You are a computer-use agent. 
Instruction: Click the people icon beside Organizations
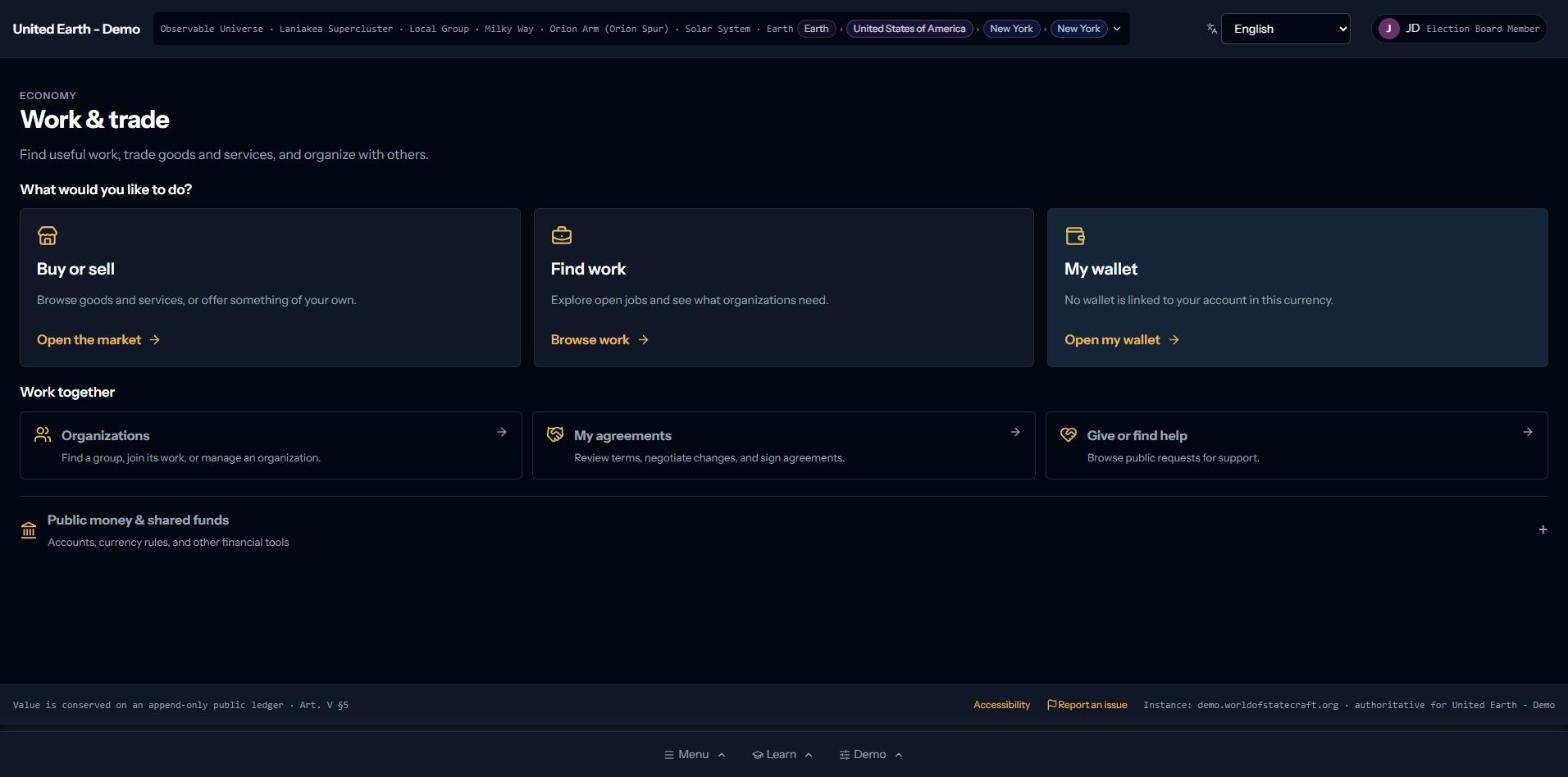[42, 435]
